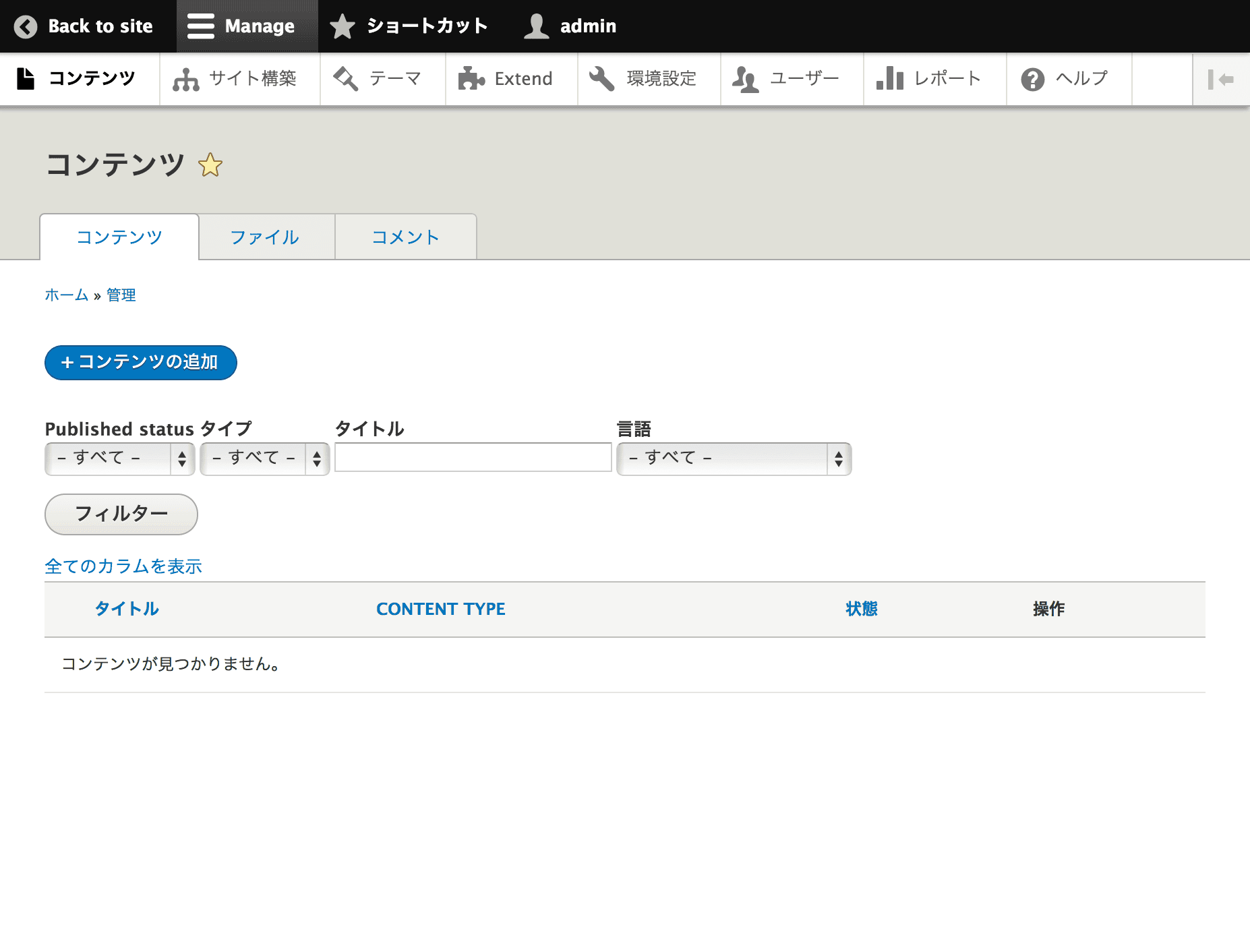Sort table by 状態 column header
This screenshot has height=952, width=1250.
click(x=862, y=609)
